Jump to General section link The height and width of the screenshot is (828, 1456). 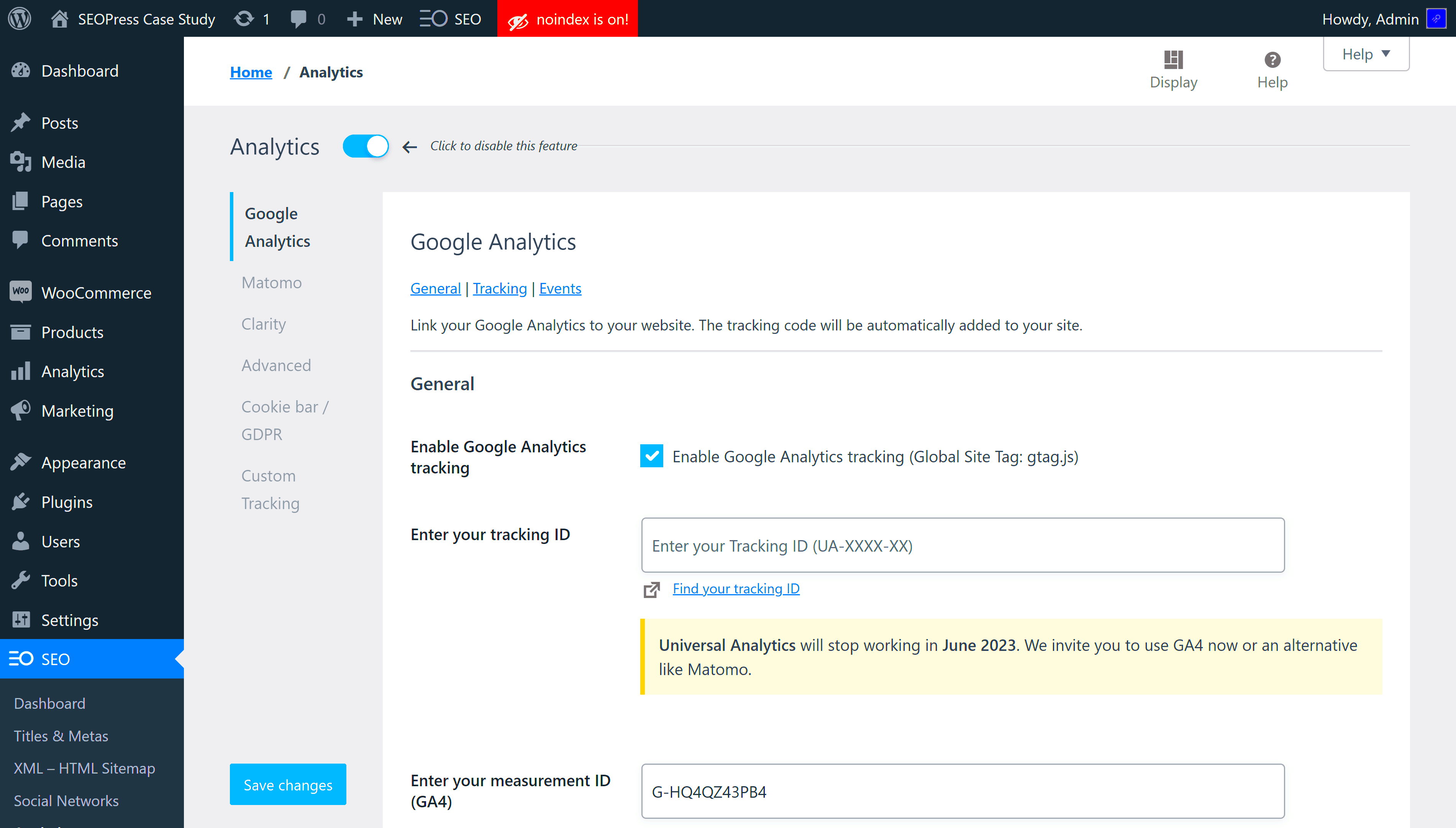[435, 288]
